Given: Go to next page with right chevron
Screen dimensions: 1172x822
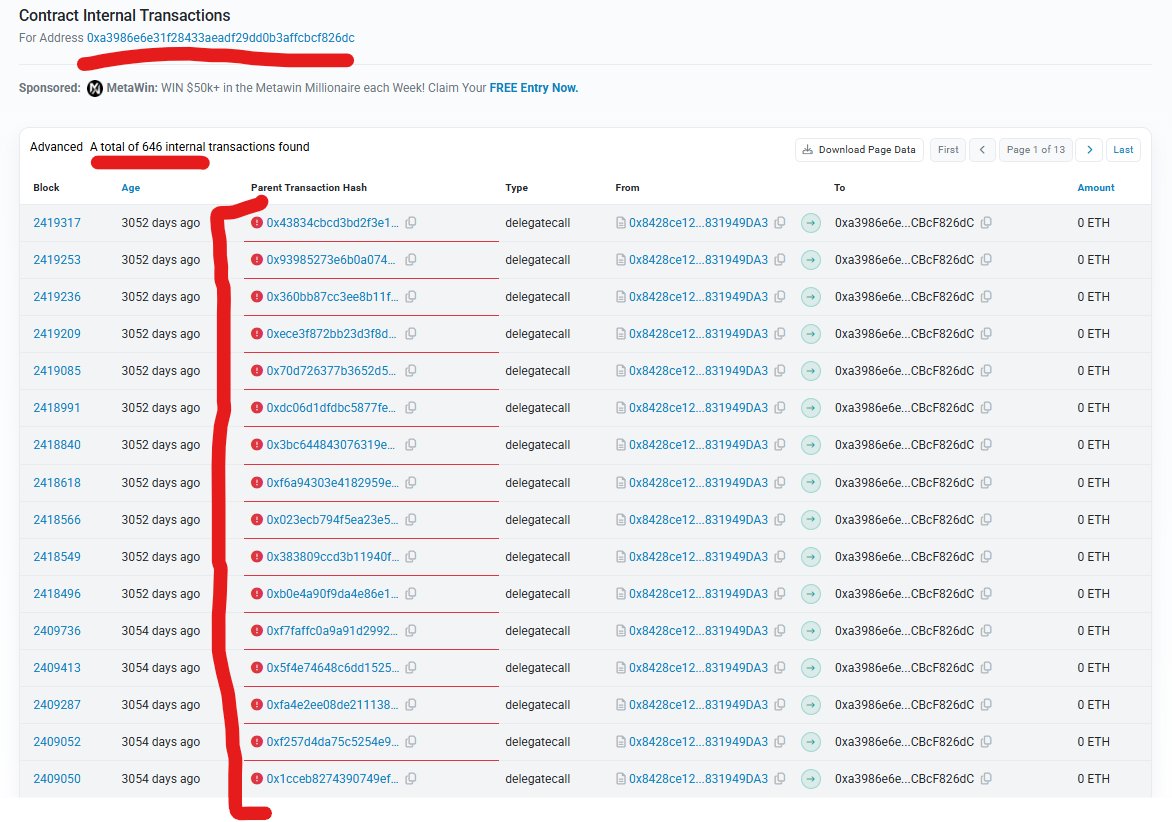Looking at the screenshot, I should pos(1089,149).
